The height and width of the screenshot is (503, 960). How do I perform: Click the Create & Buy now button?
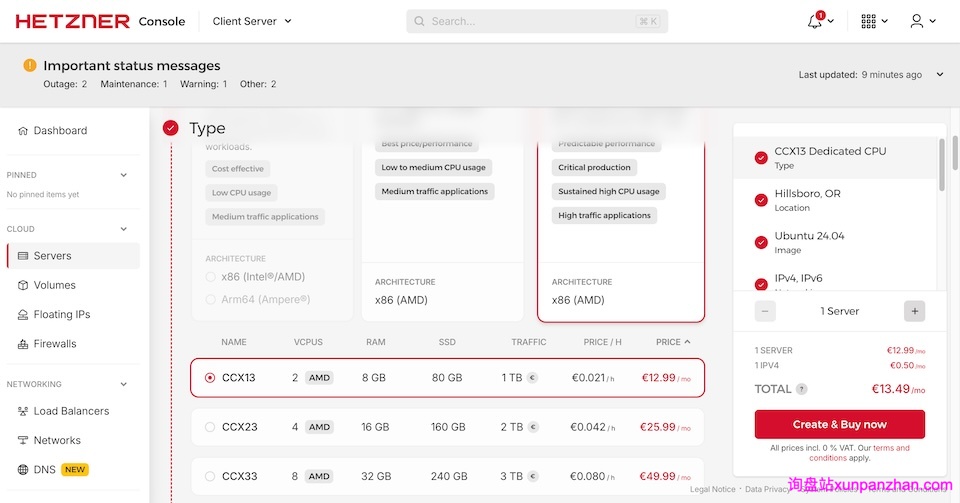(839, 424)
